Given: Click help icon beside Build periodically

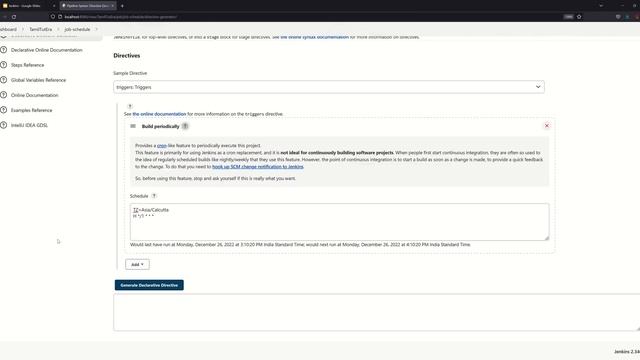Looking at the screenshot, I should (185, 126).
